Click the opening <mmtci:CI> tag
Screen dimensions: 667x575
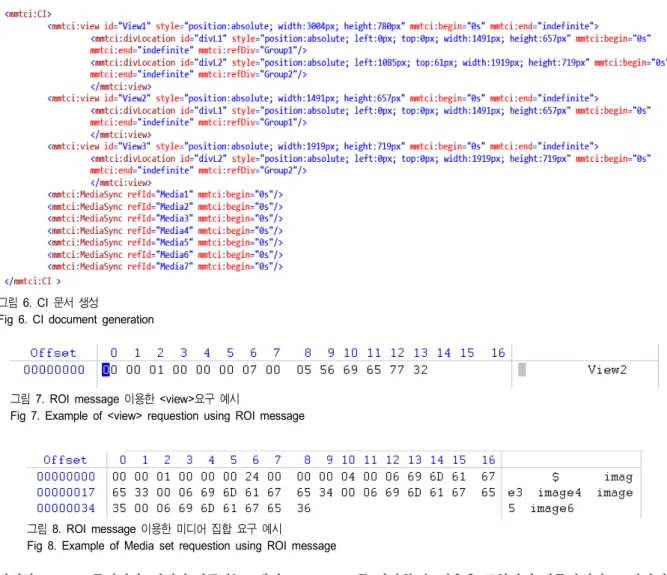pyautogui.click(x=28, y=14)
